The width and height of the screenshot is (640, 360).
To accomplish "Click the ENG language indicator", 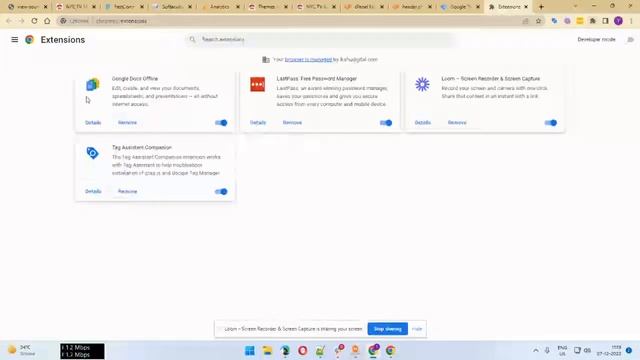I will (562, 350).
